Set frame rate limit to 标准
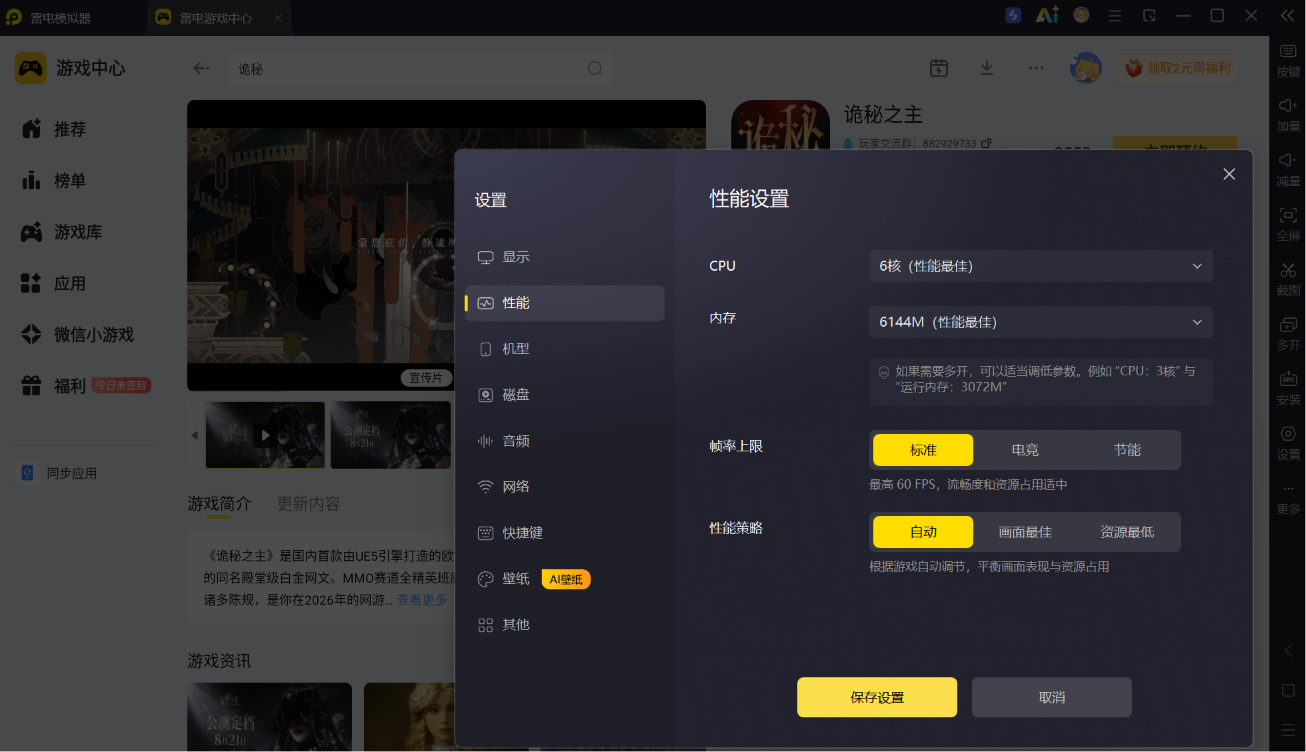This screenshot has height=752, width=1306. [x=923, y=450]
